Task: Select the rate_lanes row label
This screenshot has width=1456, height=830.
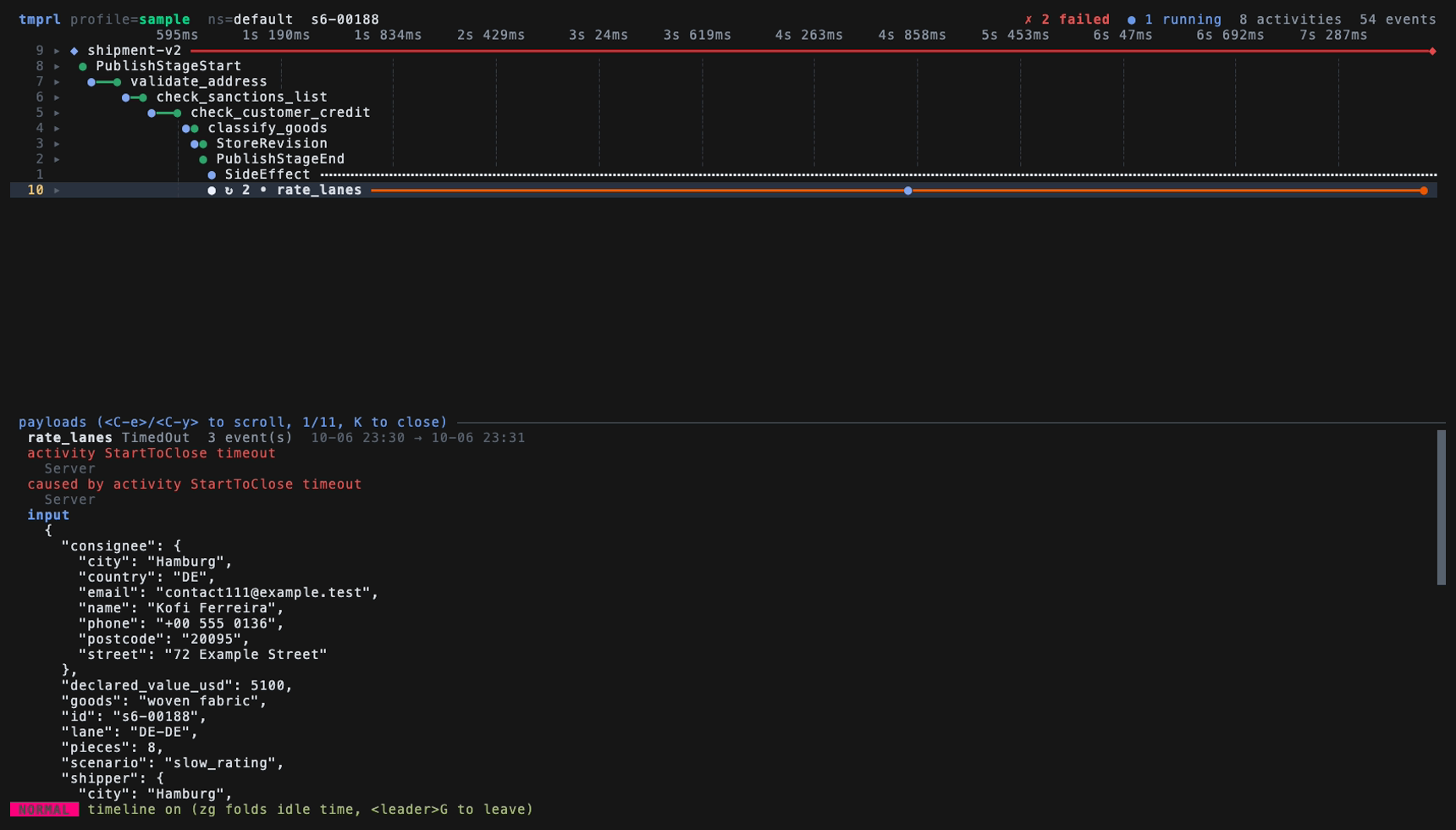Action: click(x=319, y=191)
